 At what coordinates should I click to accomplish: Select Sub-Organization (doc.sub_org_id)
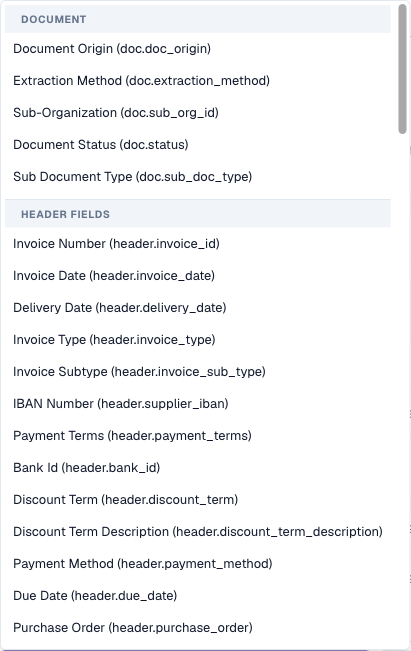click(x=198, y=113)
